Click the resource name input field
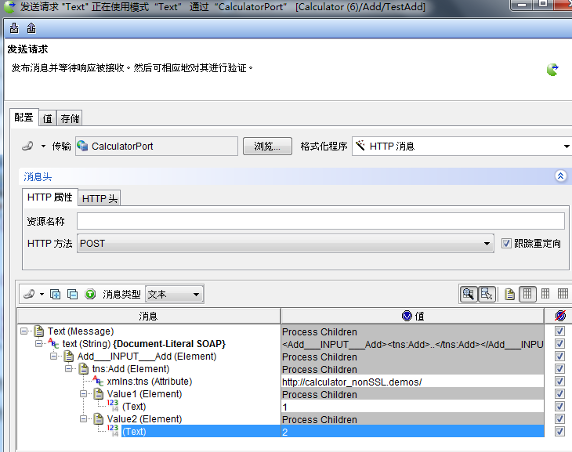Viewport: 572px width, 452px height. (321, 221)
